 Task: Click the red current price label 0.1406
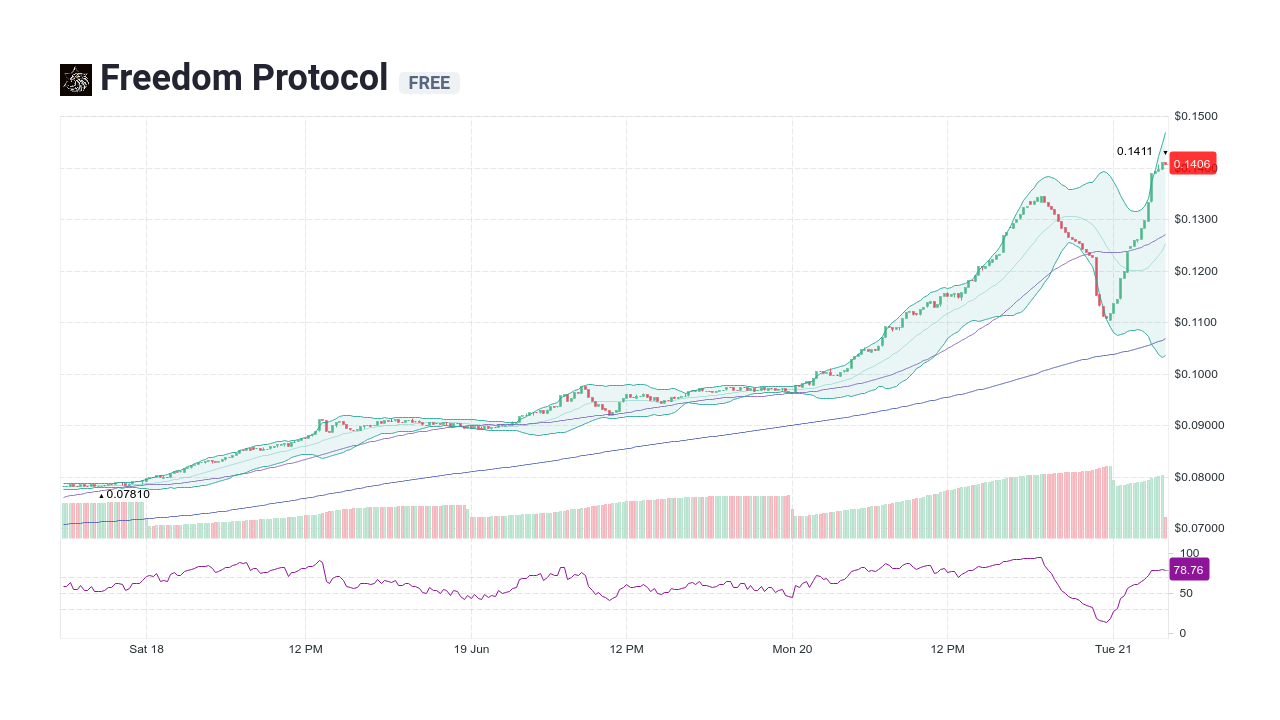pos(1193,163)
